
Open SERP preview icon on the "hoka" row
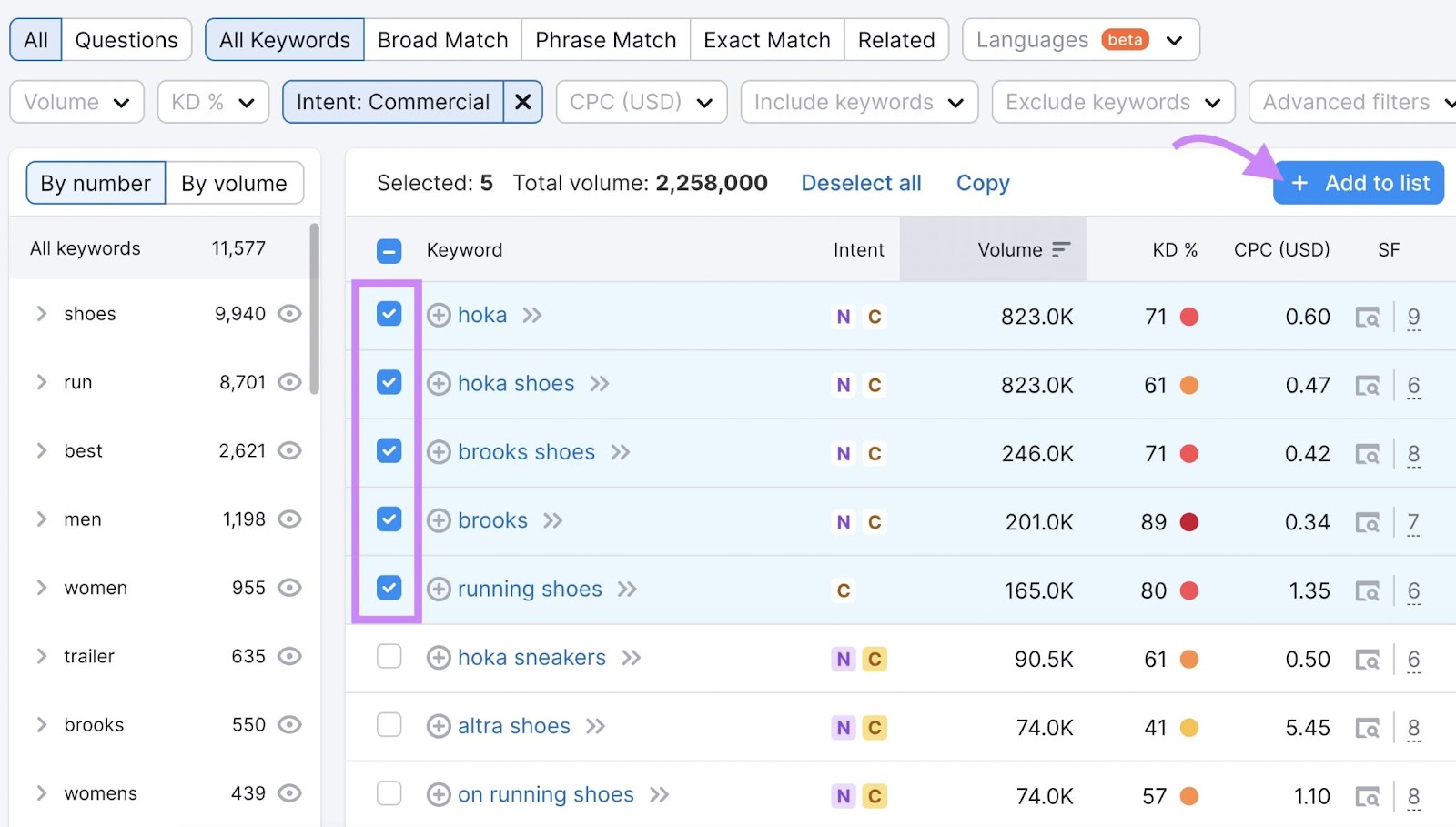[x=1369, y=316]
